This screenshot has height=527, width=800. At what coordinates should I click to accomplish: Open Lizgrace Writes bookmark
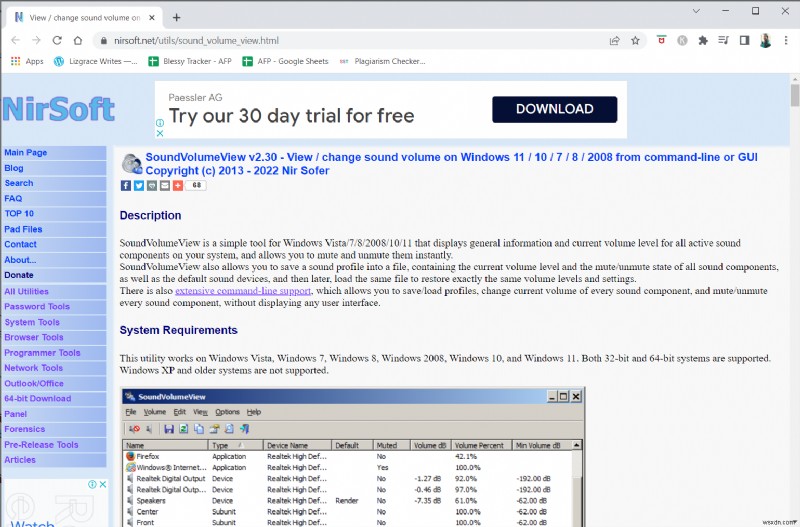pos(95,61)
